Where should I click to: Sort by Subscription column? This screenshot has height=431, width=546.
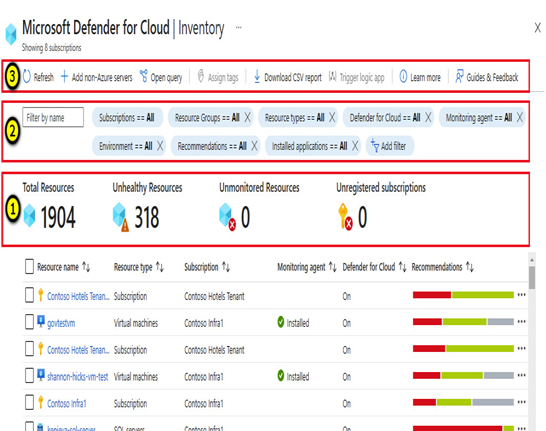[207, 267]
